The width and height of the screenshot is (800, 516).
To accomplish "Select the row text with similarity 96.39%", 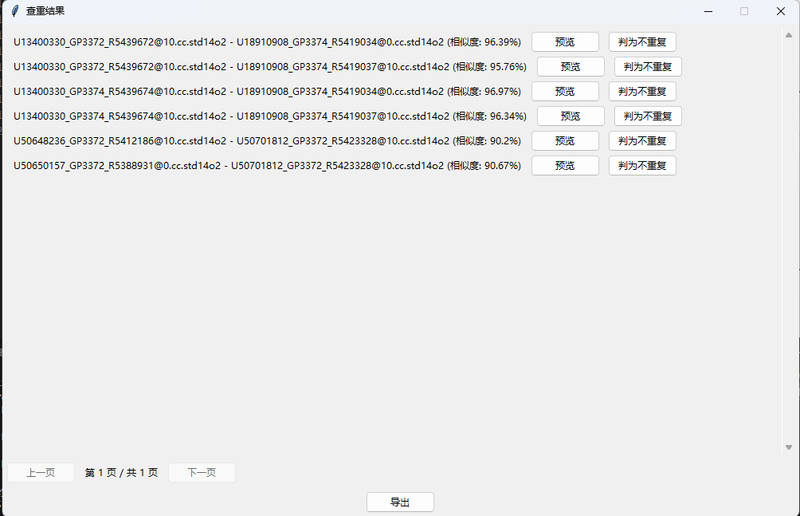I will (267, 42).
